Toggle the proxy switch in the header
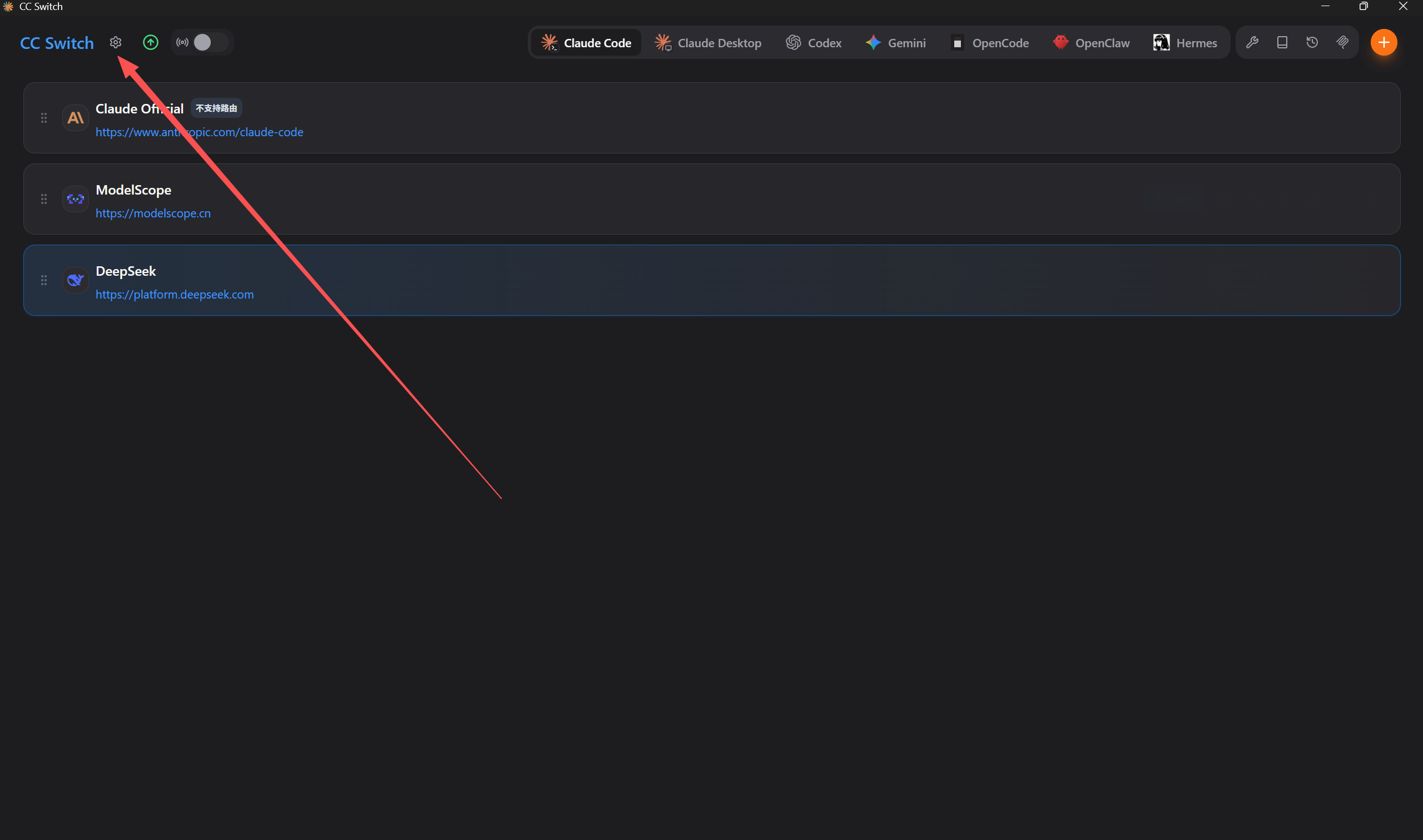This screenshot has width=1423, height=840. tap(210, 42)
